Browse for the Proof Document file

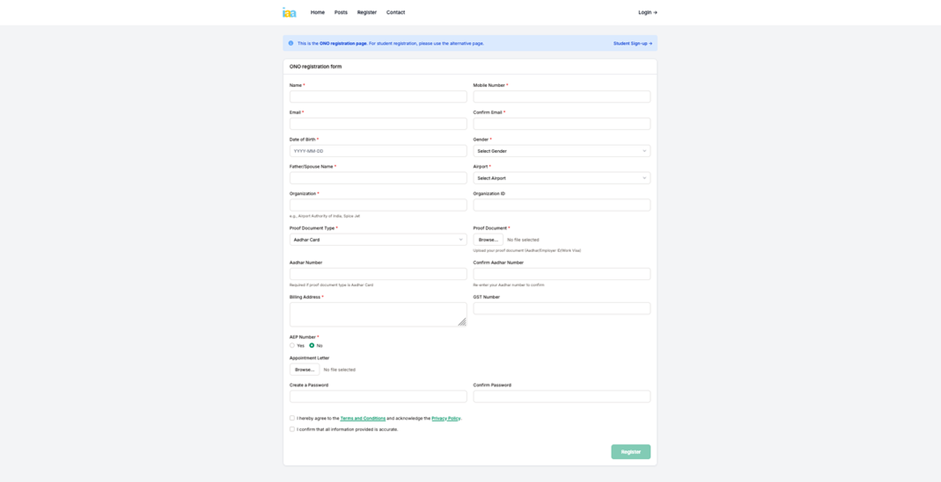[488, 240]
